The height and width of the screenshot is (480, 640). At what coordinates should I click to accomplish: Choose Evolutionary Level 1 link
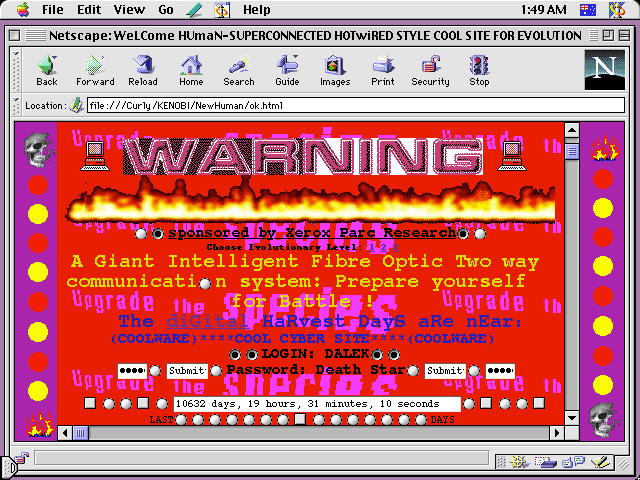click(371, 247)
